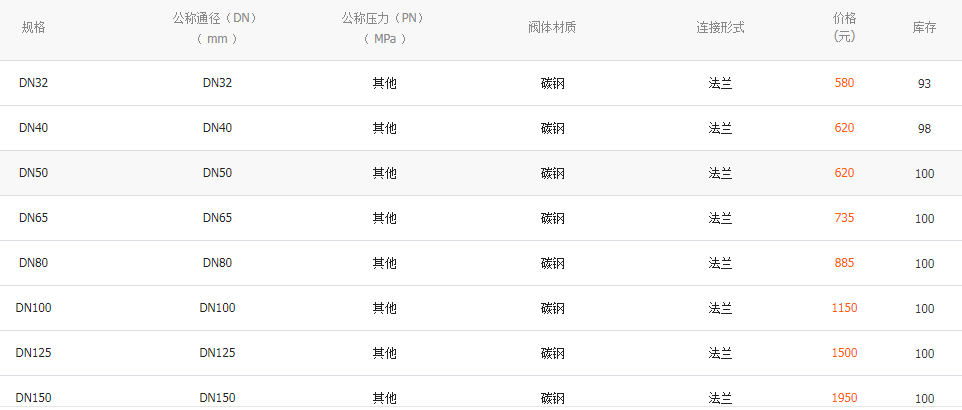Click DN50 in the 规格 column
Screen dimensions: 962x410
(33, 173)
